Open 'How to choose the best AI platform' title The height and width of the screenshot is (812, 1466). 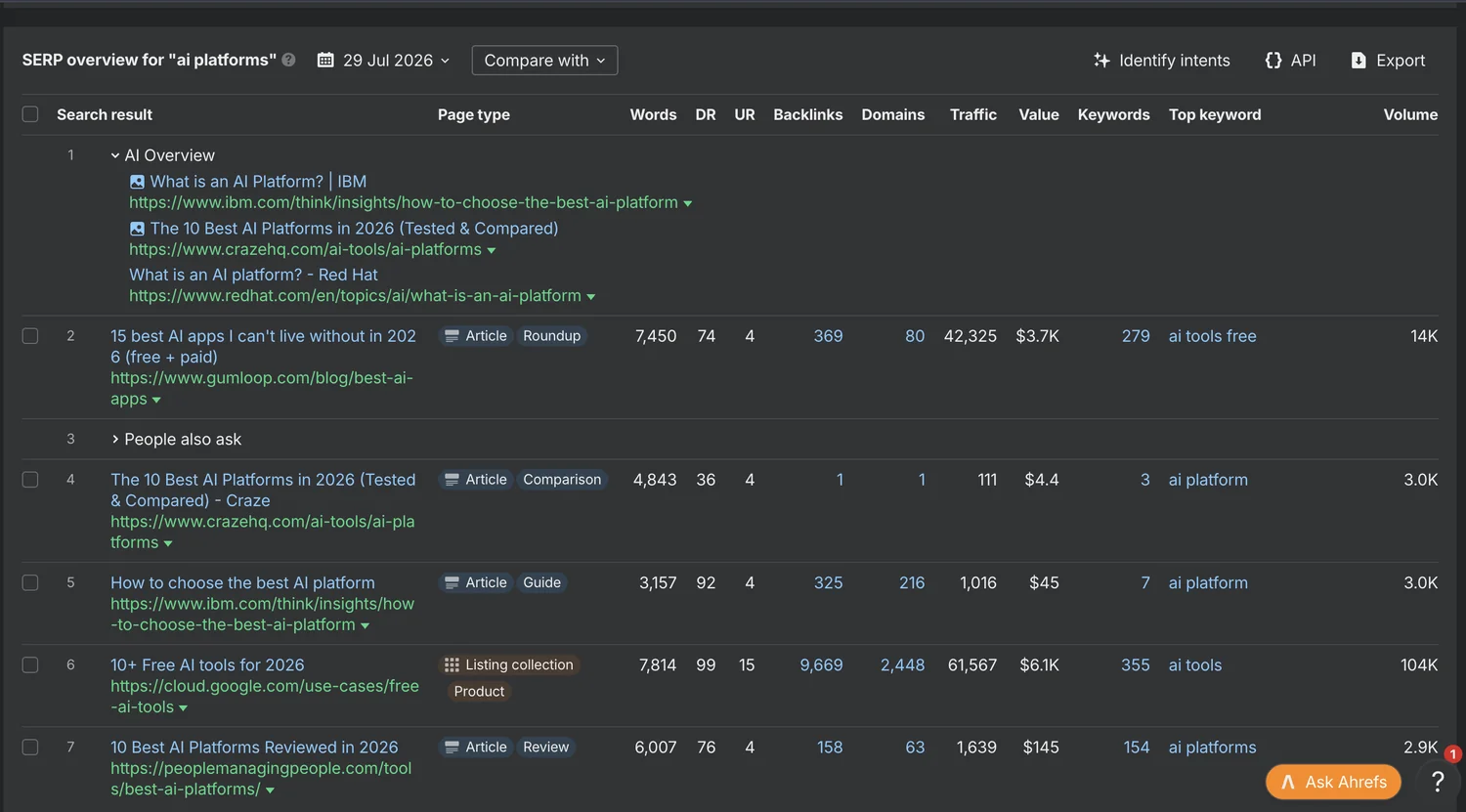click(242, 582)
